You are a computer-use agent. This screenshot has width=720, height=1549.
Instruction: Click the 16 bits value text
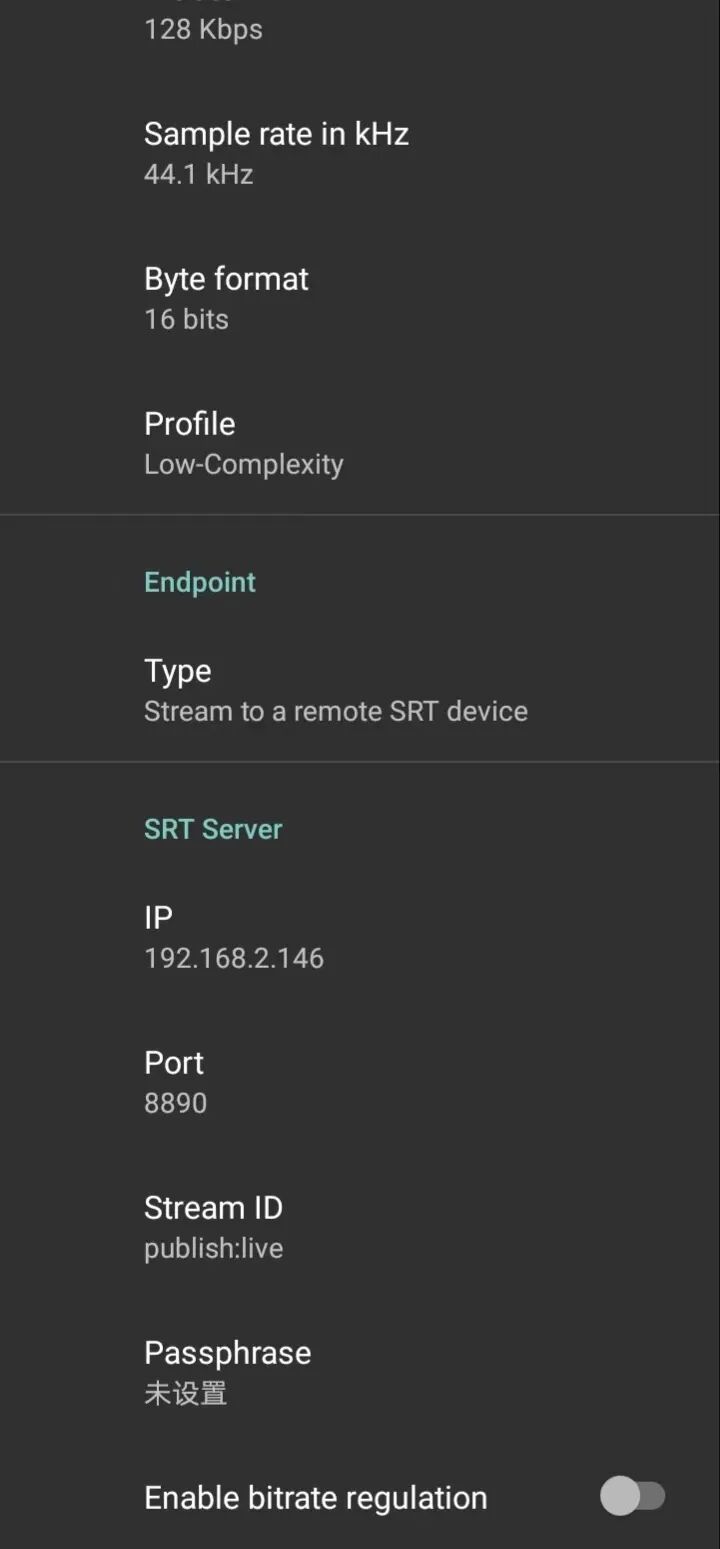pos(186,319)
